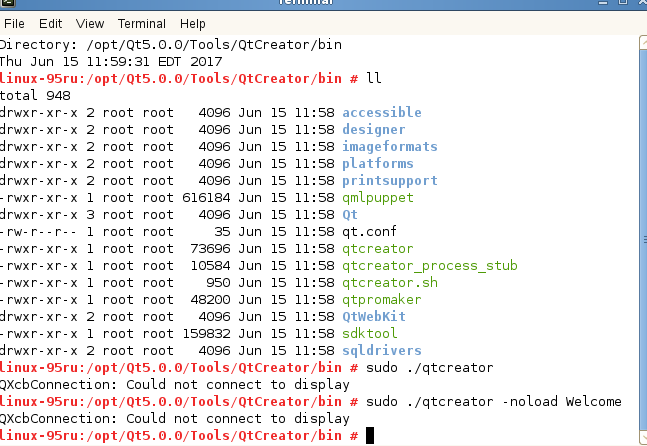Click the 'platforms' directory name

(378, 163)
